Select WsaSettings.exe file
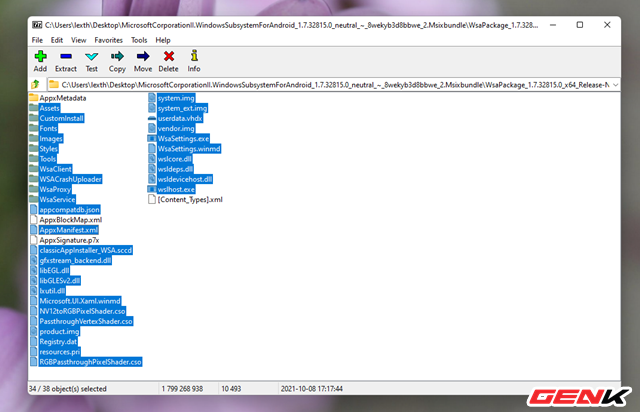This screenshot has height=412, width=640. (179, 139)
